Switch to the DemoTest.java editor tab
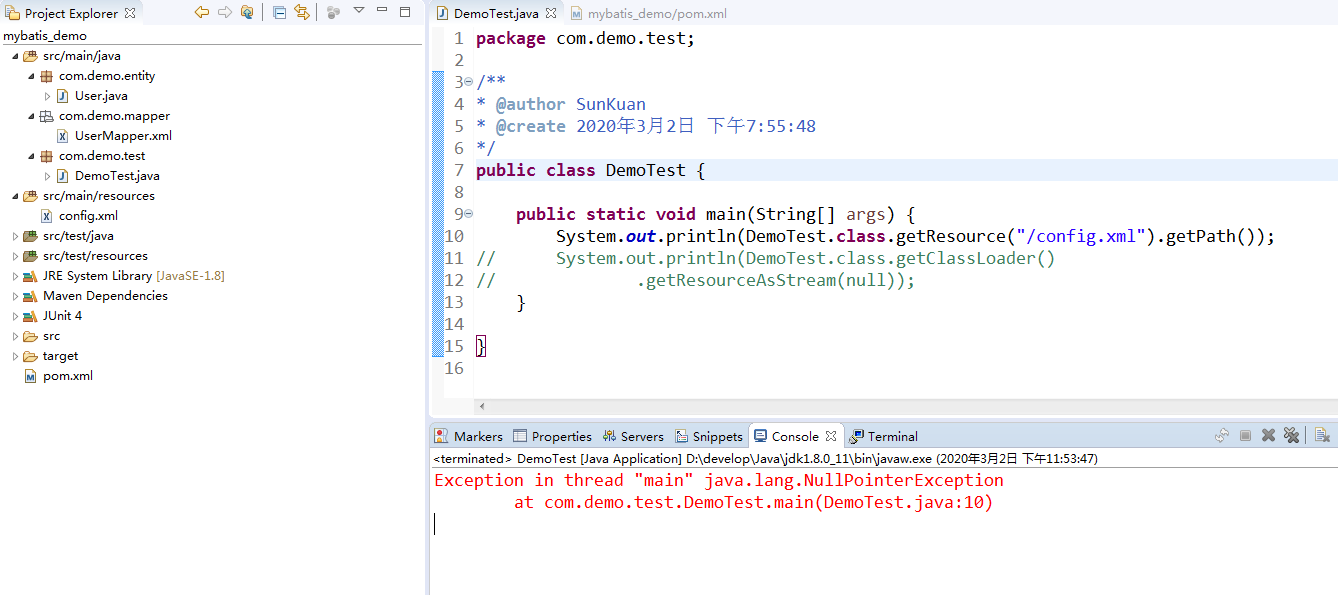 pyautogui.click(x=496, y=14)
